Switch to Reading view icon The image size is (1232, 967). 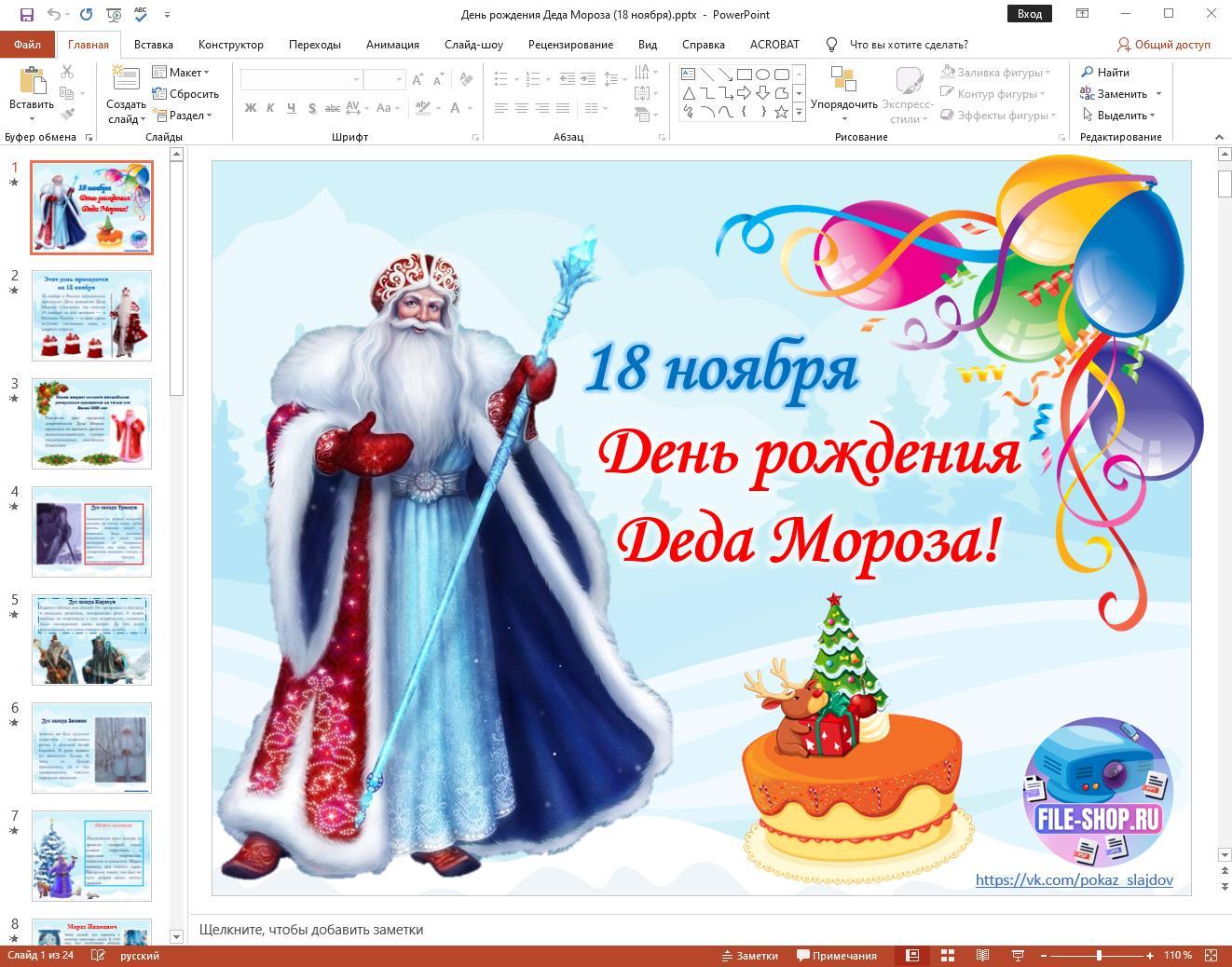pyautogui.click(x=982, y=955)
